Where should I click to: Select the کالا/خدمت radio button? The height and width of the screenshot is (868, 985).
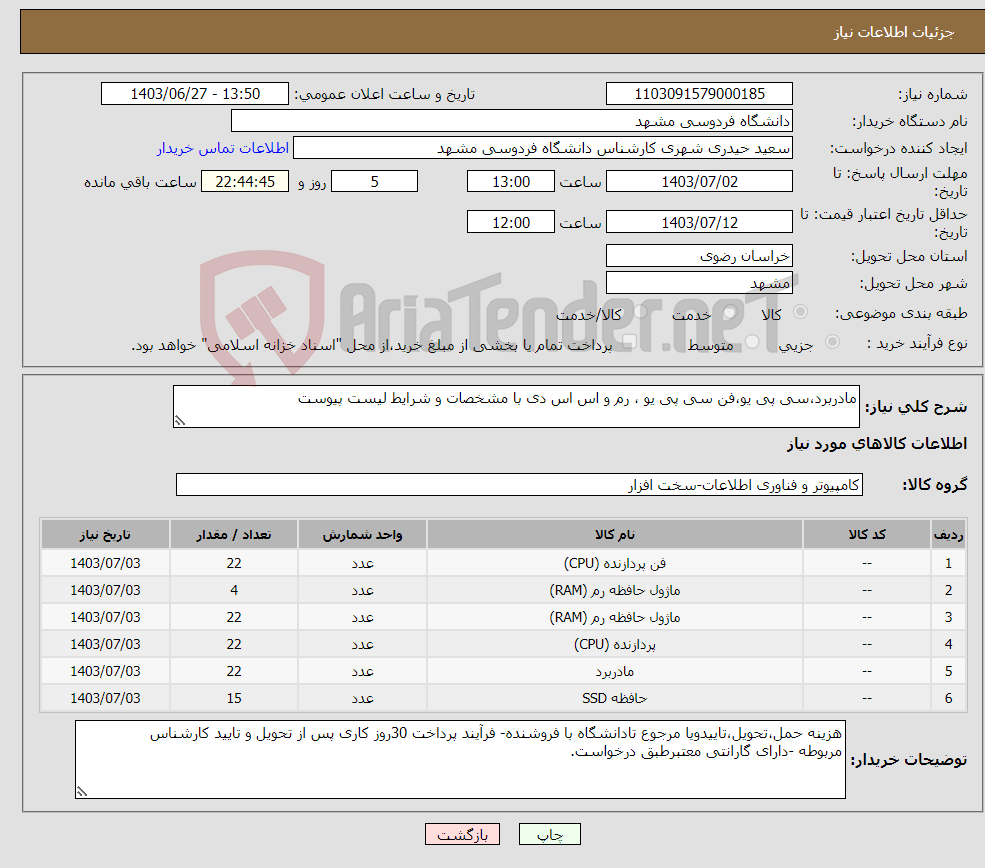tap(640, 312)
